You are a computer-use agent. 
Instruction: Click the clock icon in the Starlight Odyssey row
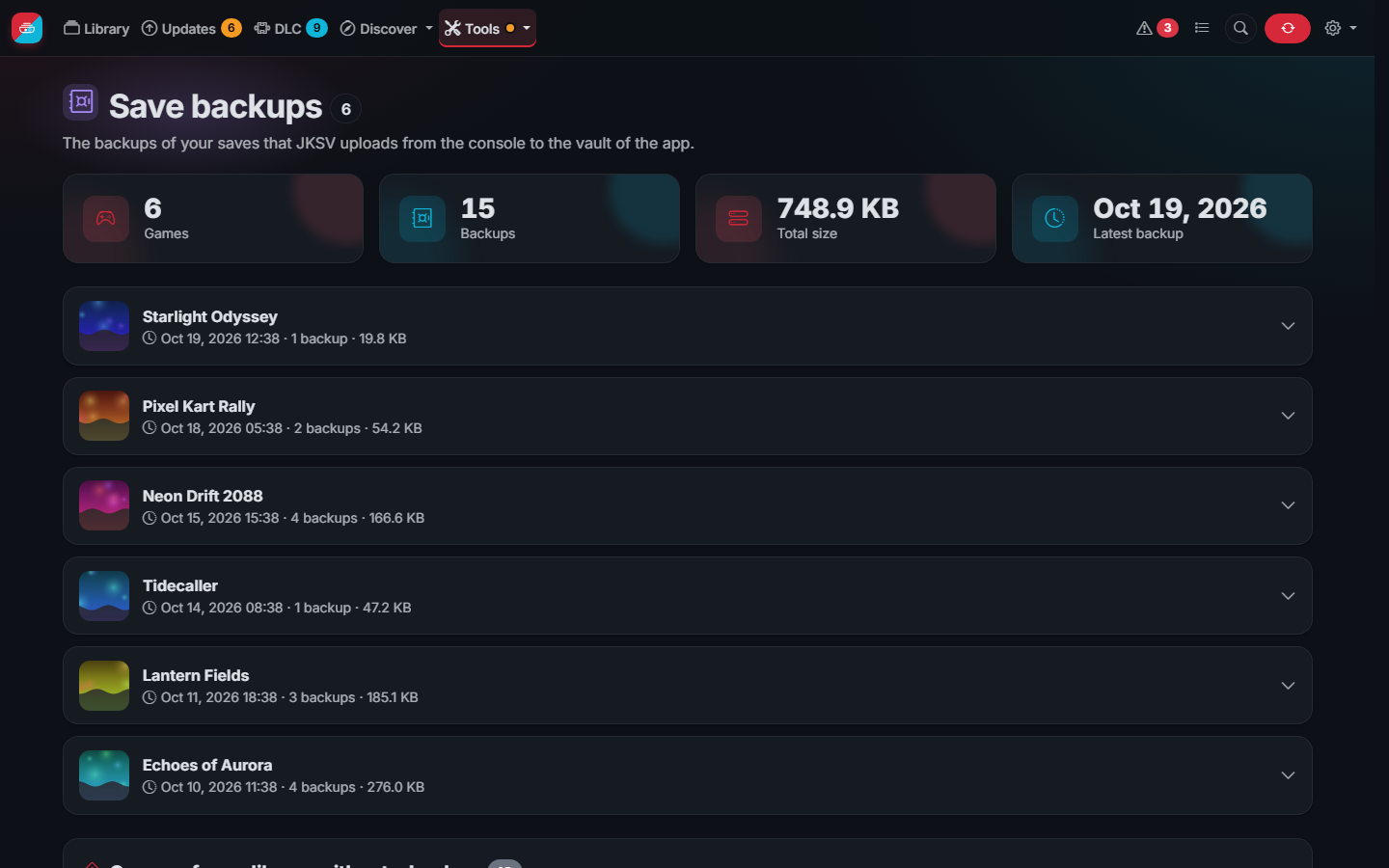click(x=150, y=339)
